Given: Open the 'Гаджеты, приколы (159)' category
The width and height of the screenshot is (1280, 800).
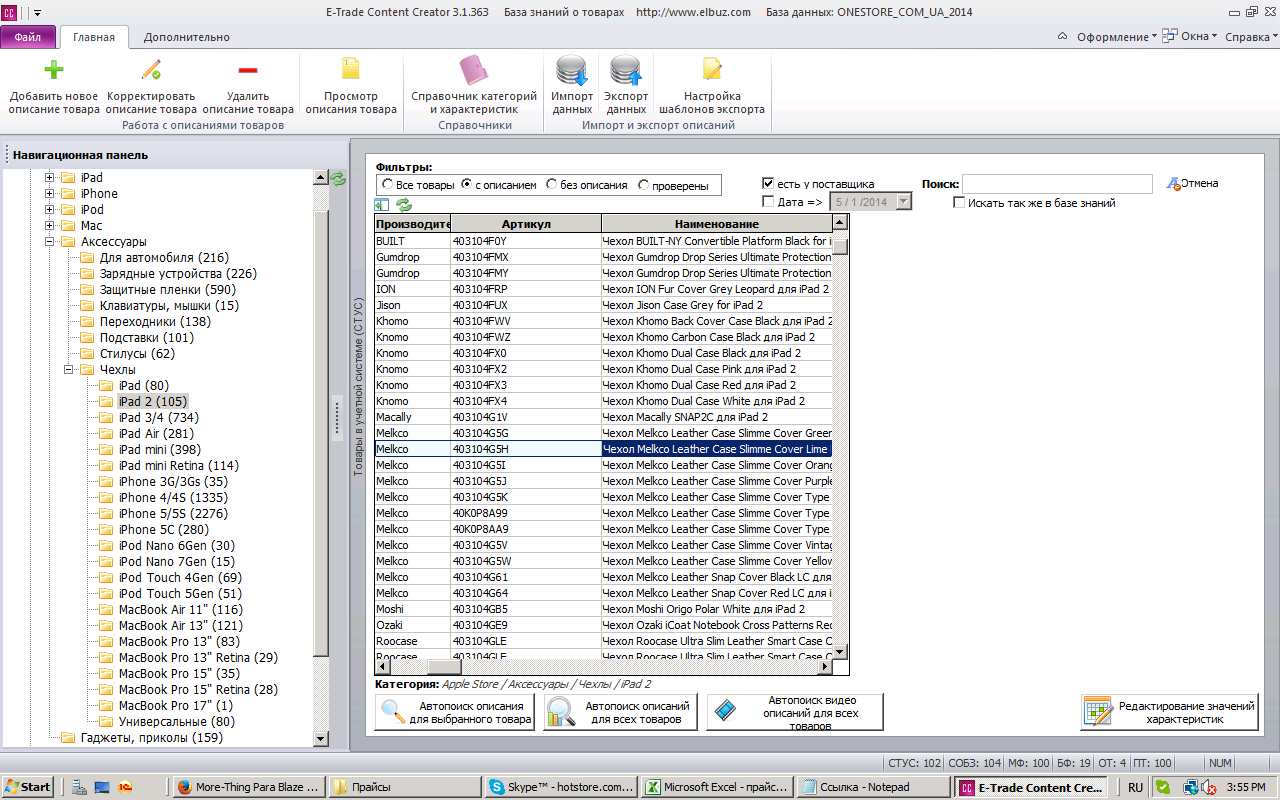Looking at the screenshot, I should [152, 738].
